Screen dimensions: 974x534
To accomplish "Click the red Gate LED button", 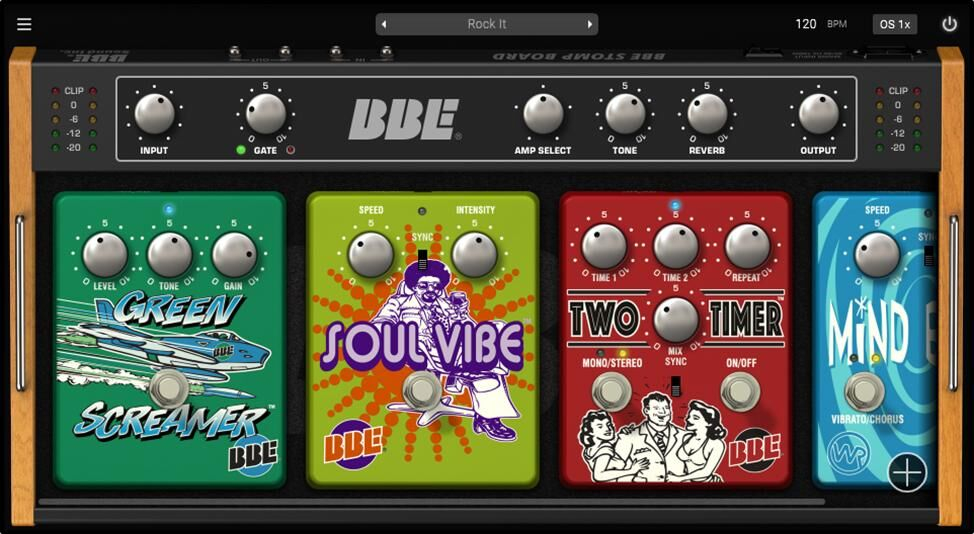I will coord(291,150).
